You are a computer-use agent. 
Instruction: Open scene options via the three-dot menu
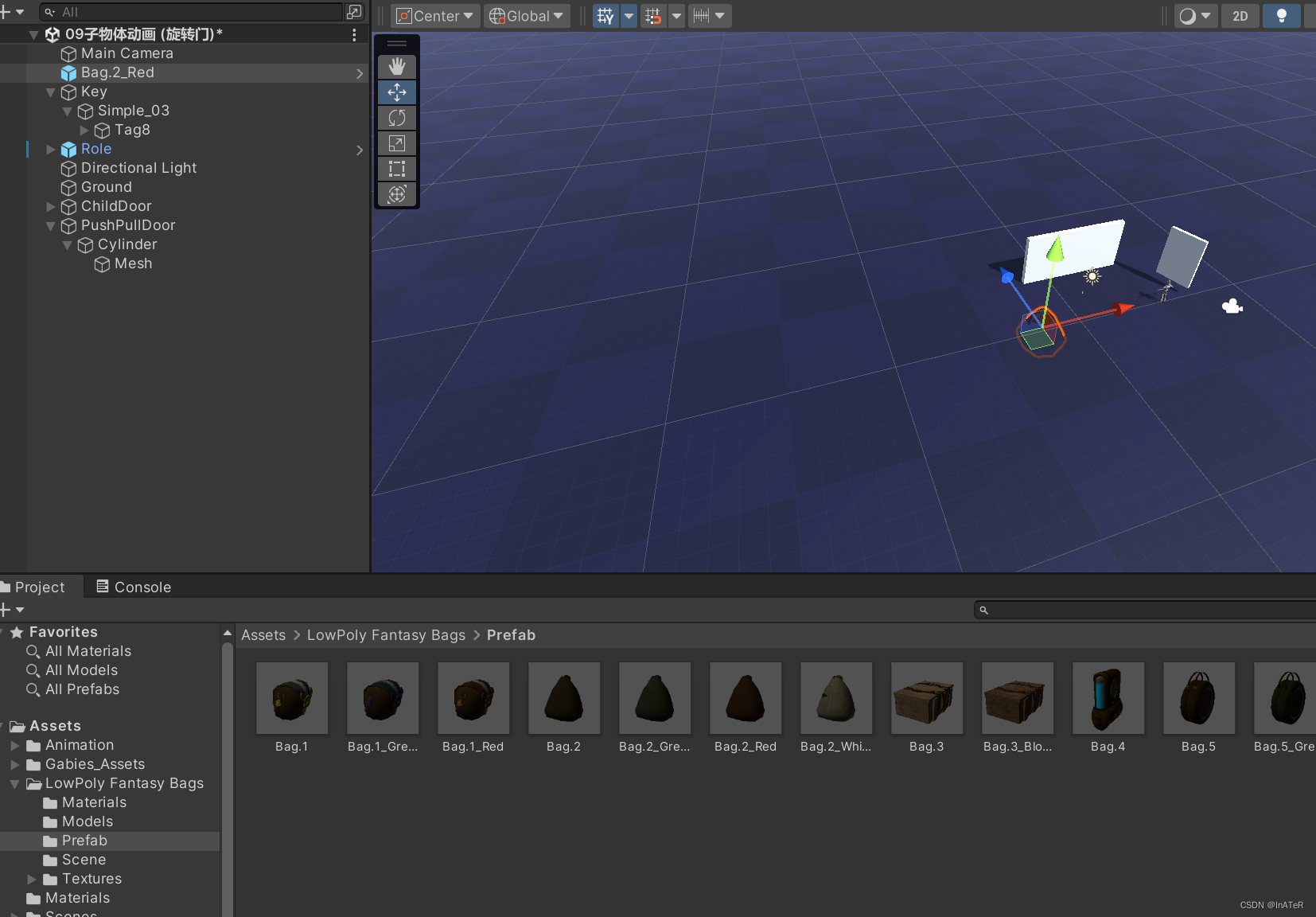pos(354,34)
